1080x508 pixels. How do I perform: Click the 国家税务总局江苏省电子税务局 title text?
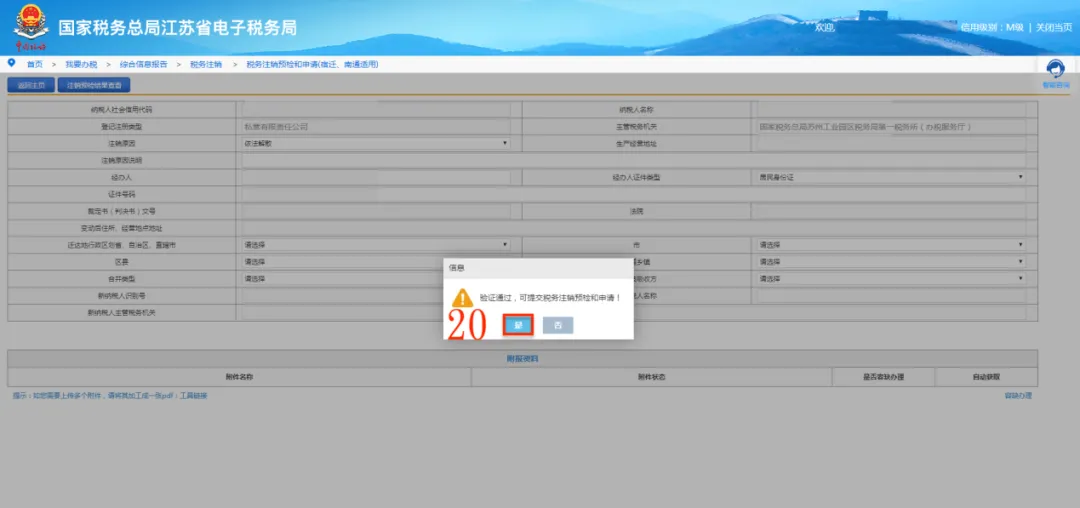178,28
